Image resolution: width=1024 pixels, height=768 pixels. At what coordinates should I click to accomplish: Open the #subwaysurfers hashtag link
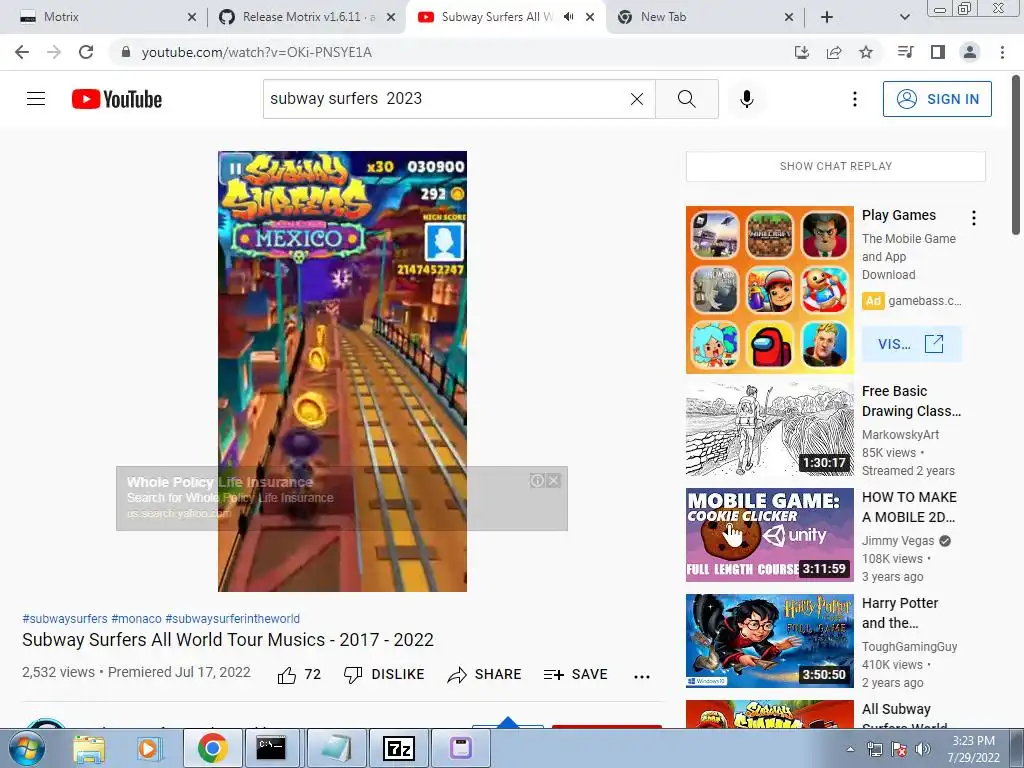(65, 618)
